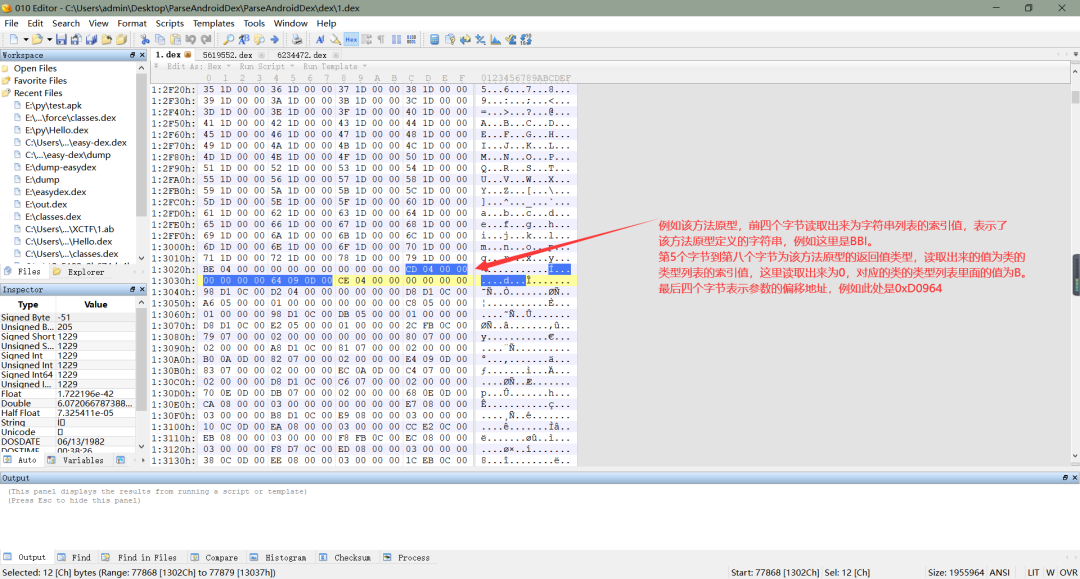Screen dimensions: 1080x579
Task: Toggle the column mode icon in toolbar
Action: [396, 39]
